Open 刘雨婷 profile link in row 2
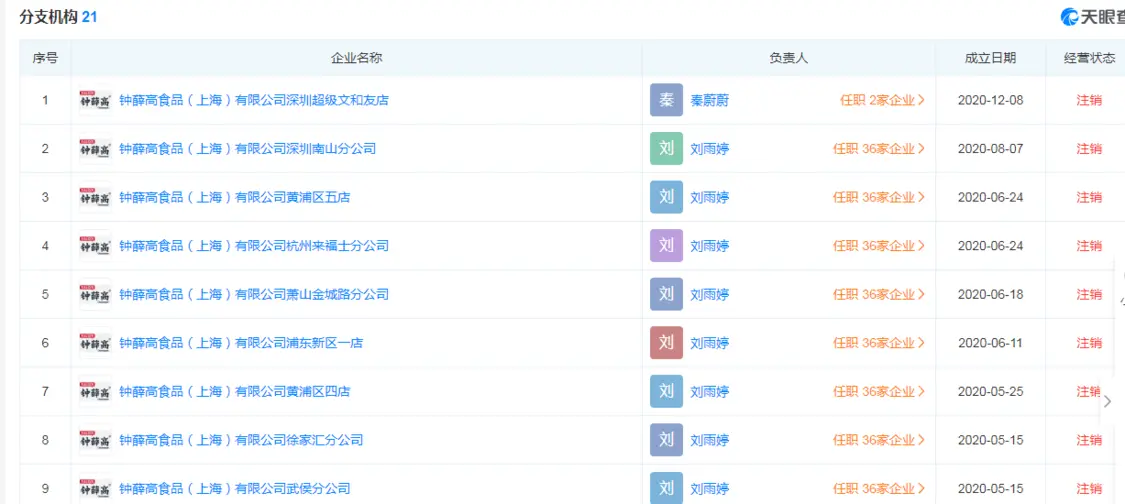The height and width of the screenshot is (504, 1125). (710, 149)
